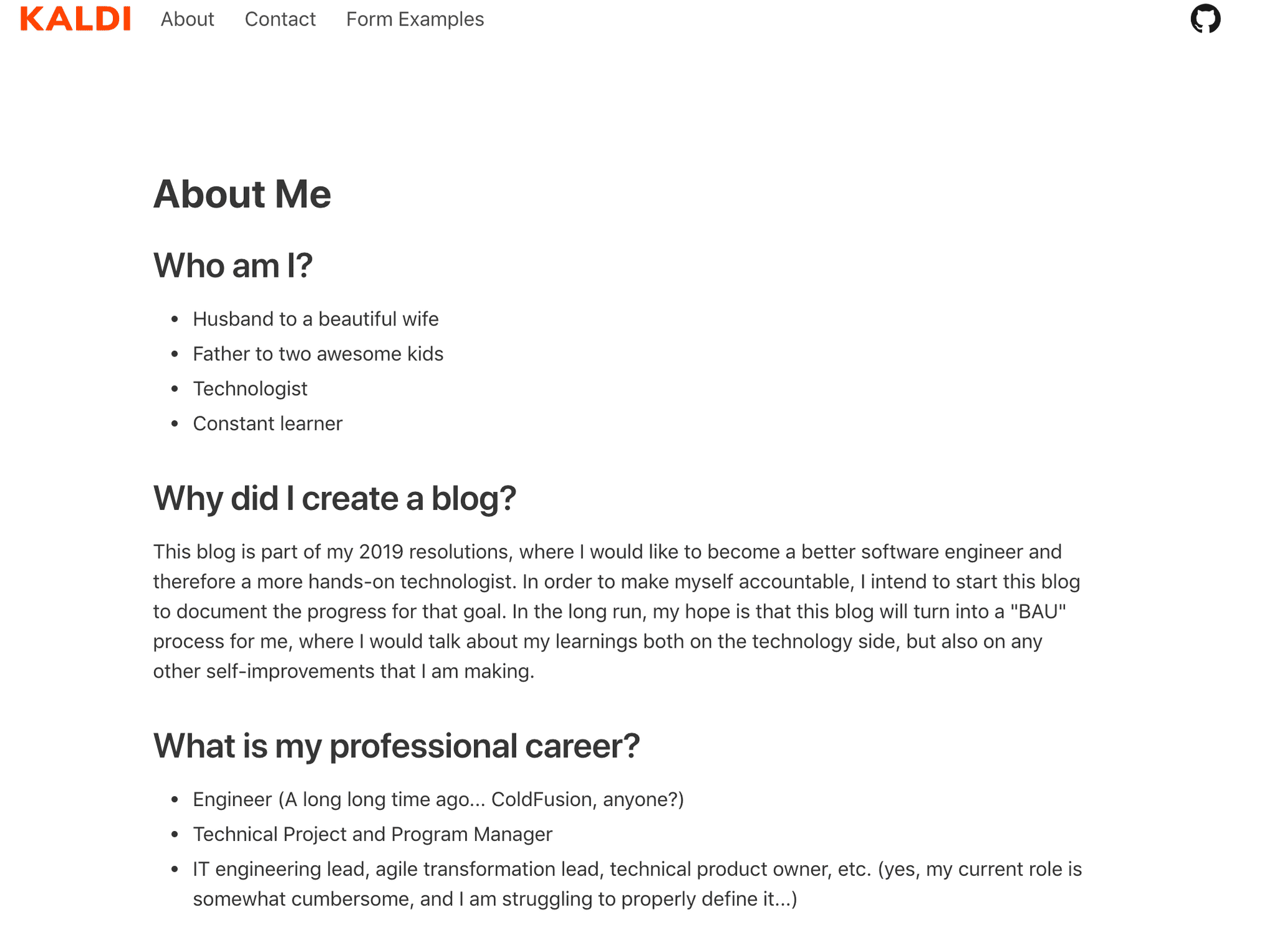
Task: Open the About menu item
Action: [x=187, y=19]
